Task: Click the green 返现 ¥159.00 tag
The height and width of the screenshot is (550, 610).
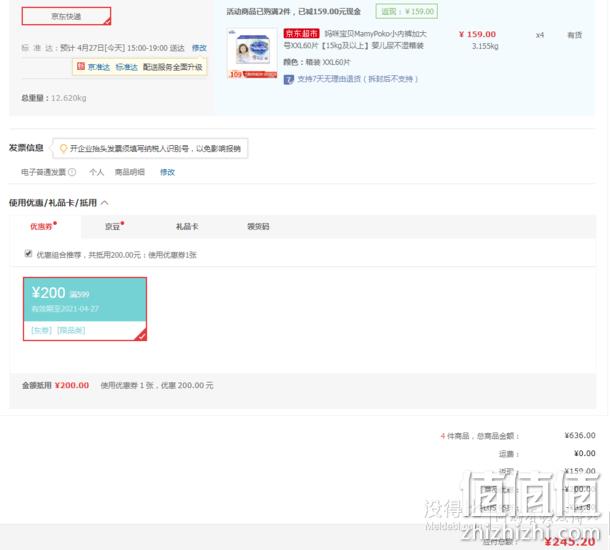Action: (407, 11)
